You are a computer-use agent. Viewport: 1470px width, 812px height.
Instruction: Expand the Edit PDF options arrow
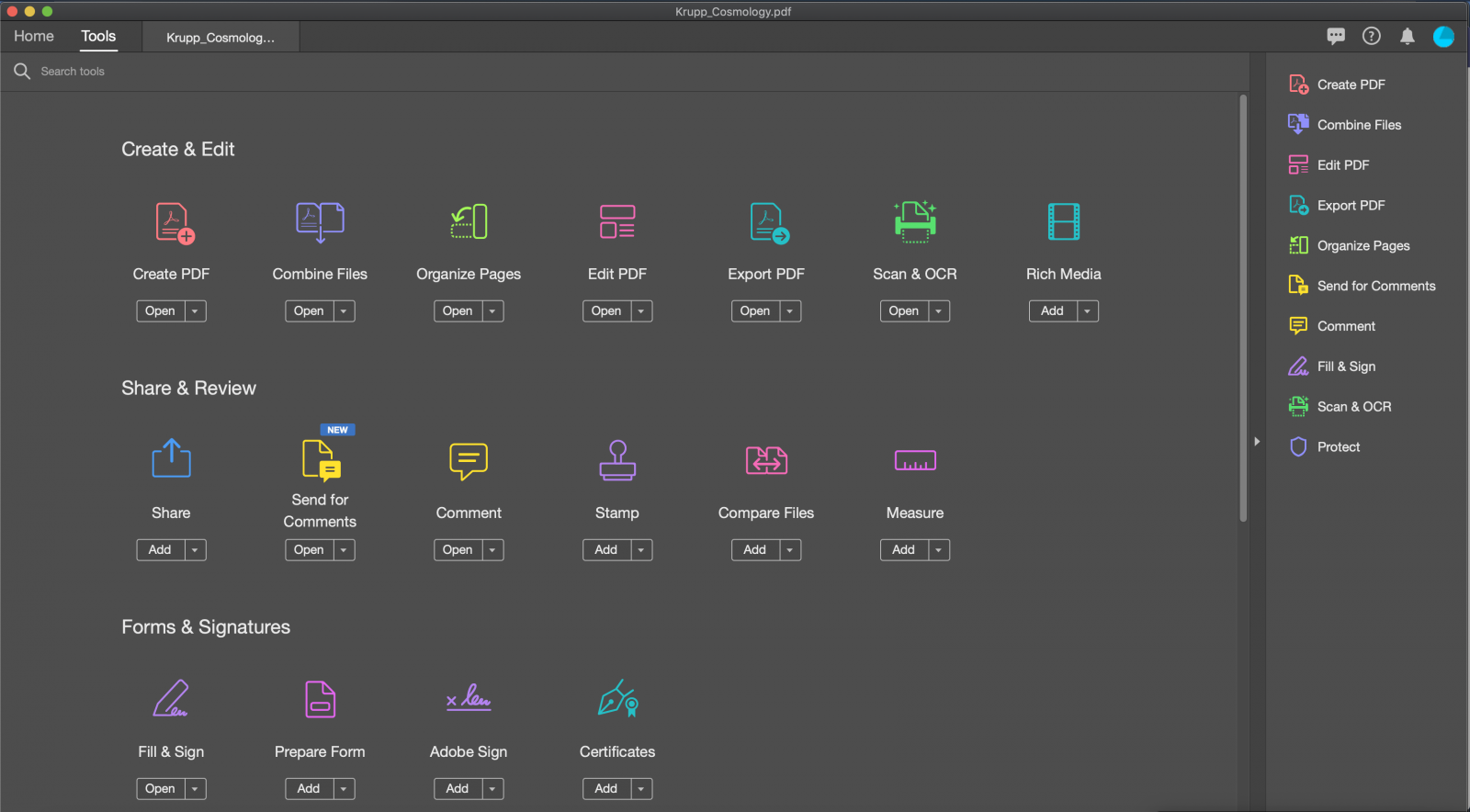coord(641,311)
